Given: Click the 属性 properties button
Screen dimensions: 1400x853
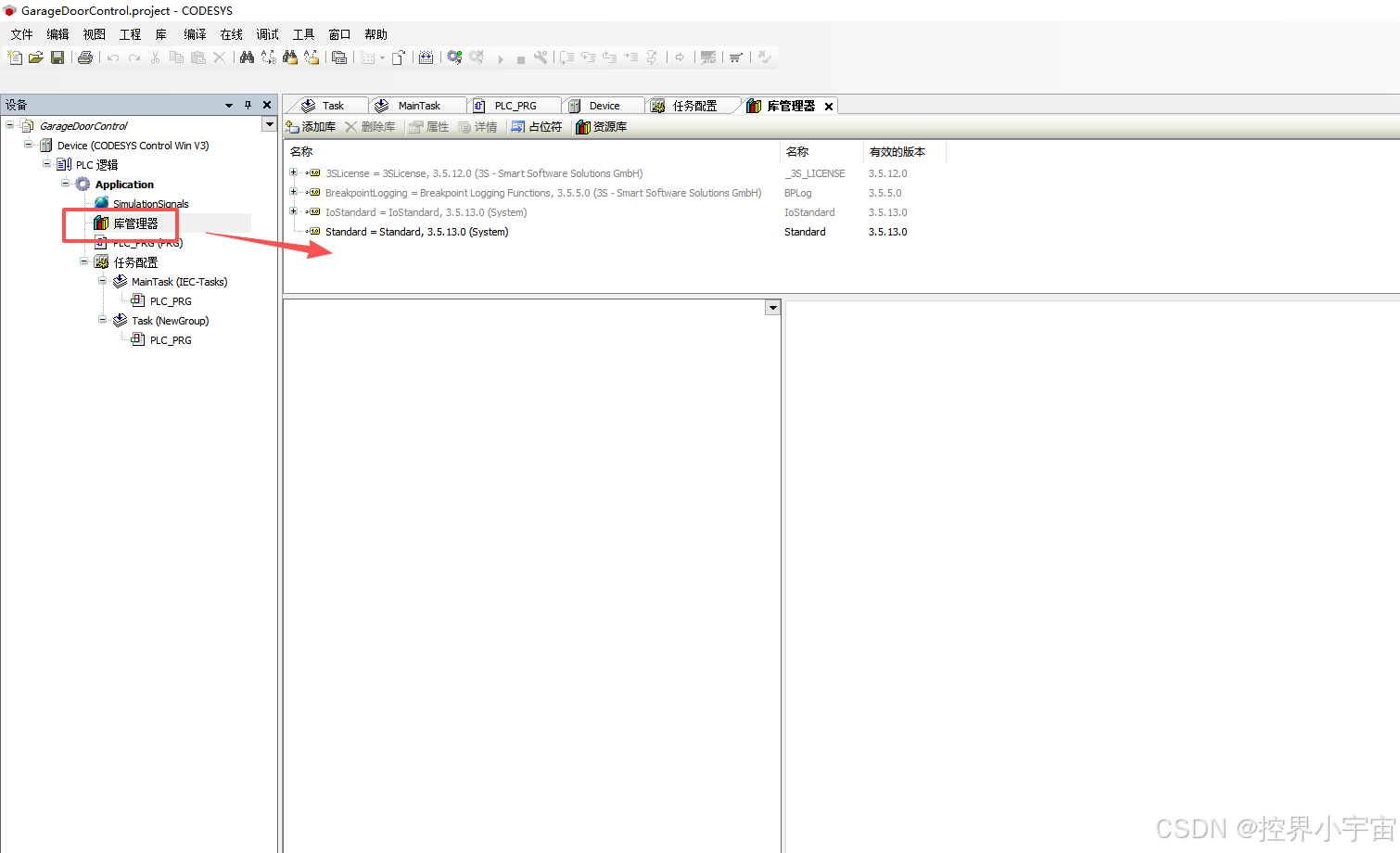Looking at the screenshot, I should click(429, 127).
